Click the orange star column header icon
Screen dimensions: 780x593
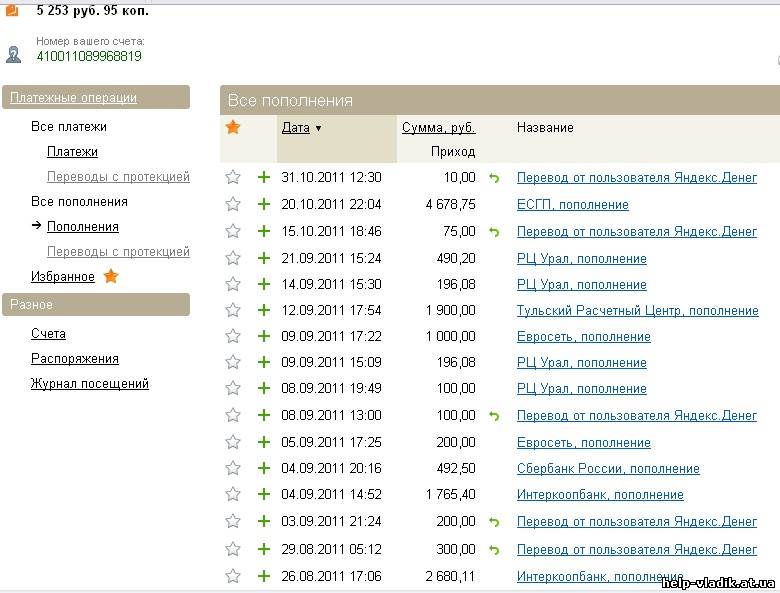(233, 127)
